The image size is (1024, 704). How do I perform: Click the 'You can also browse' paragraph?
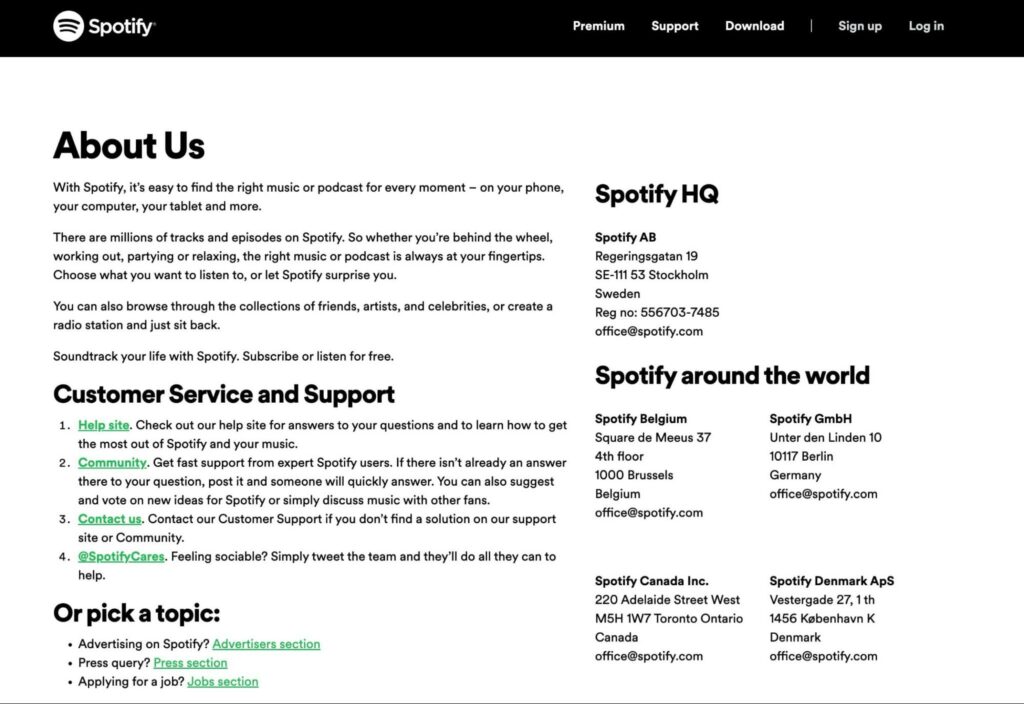[x=303, y=316]
